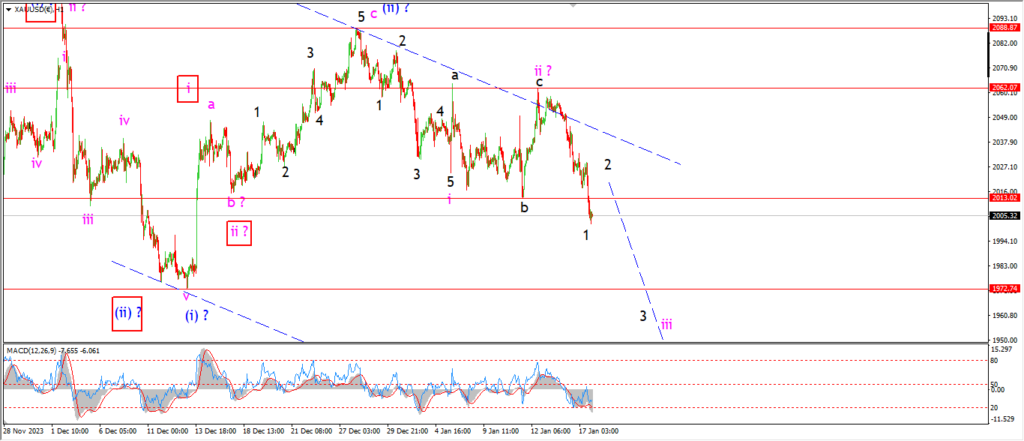Click the 2093.10 price axis value

coord(1006,18)
